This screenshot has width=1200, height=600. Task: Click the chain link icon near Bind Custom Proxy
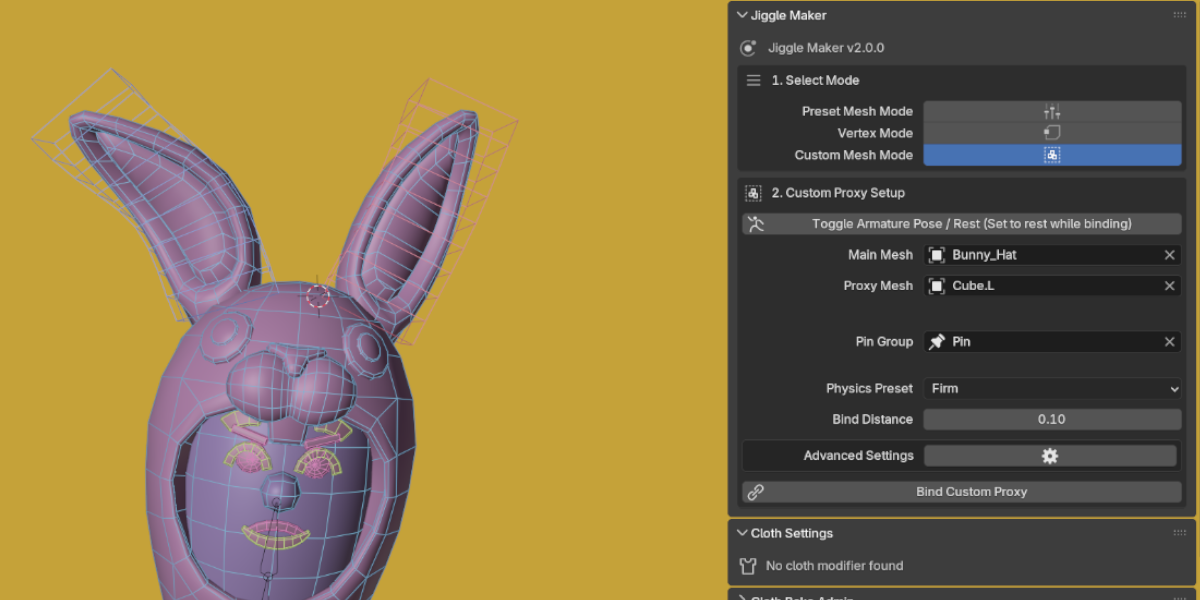coord(753,491)
